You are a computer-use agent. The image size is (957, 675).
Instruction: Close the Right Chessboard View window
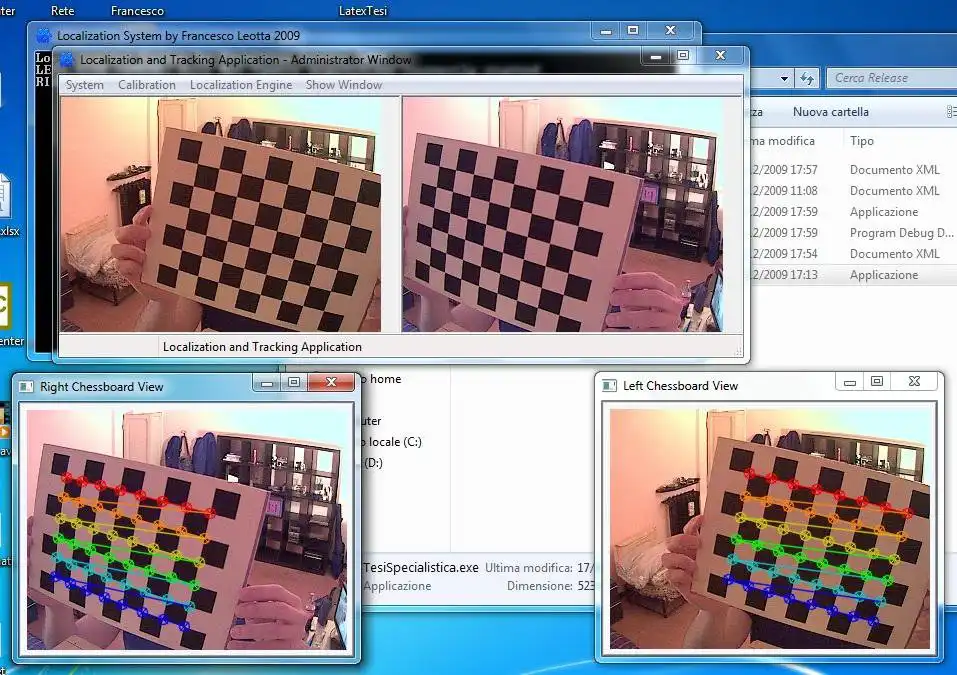331,383
